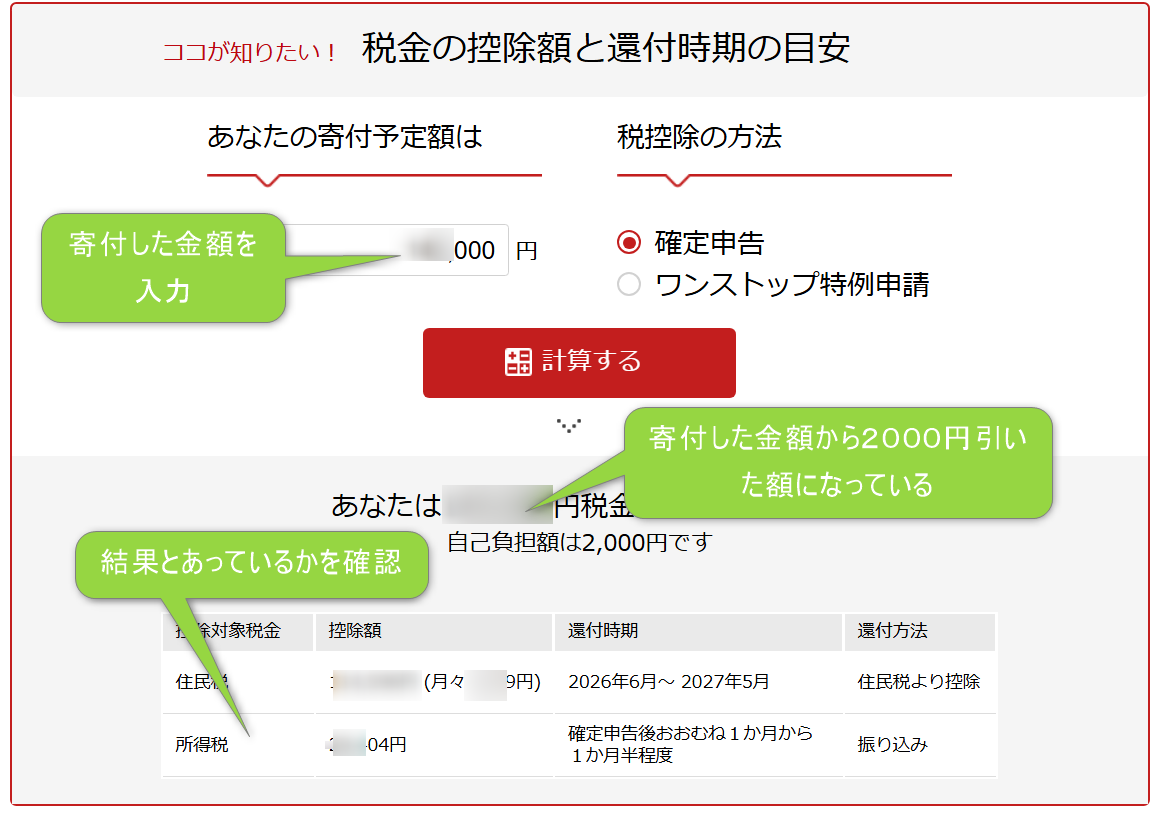
Task: Click the 税控除の方法 heading
Action: click(699, 137)
